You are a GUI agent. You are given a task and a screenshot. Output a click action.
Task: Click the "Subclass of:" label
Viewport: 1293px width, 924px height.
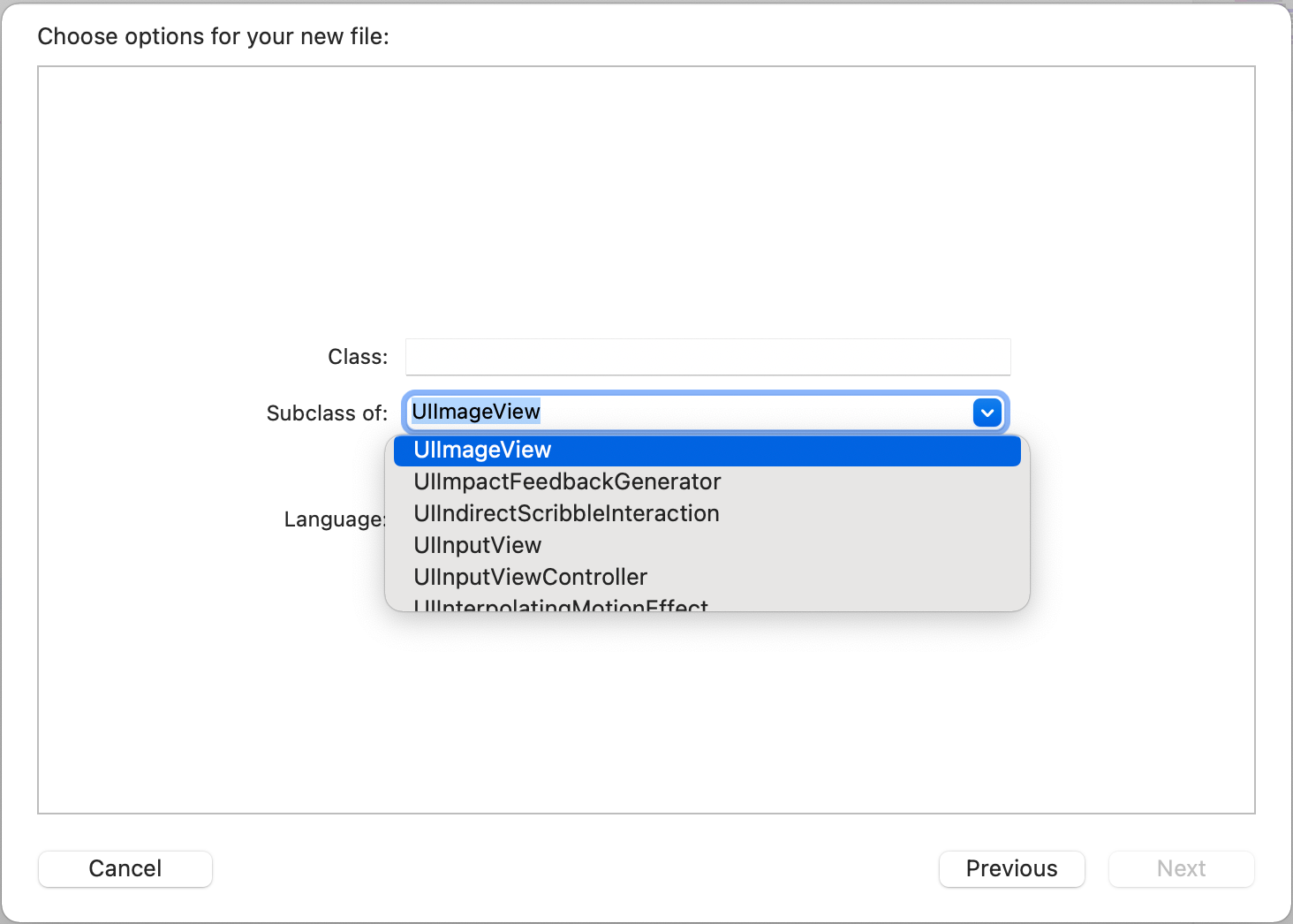pyautogui.click(x=327, y=413)
